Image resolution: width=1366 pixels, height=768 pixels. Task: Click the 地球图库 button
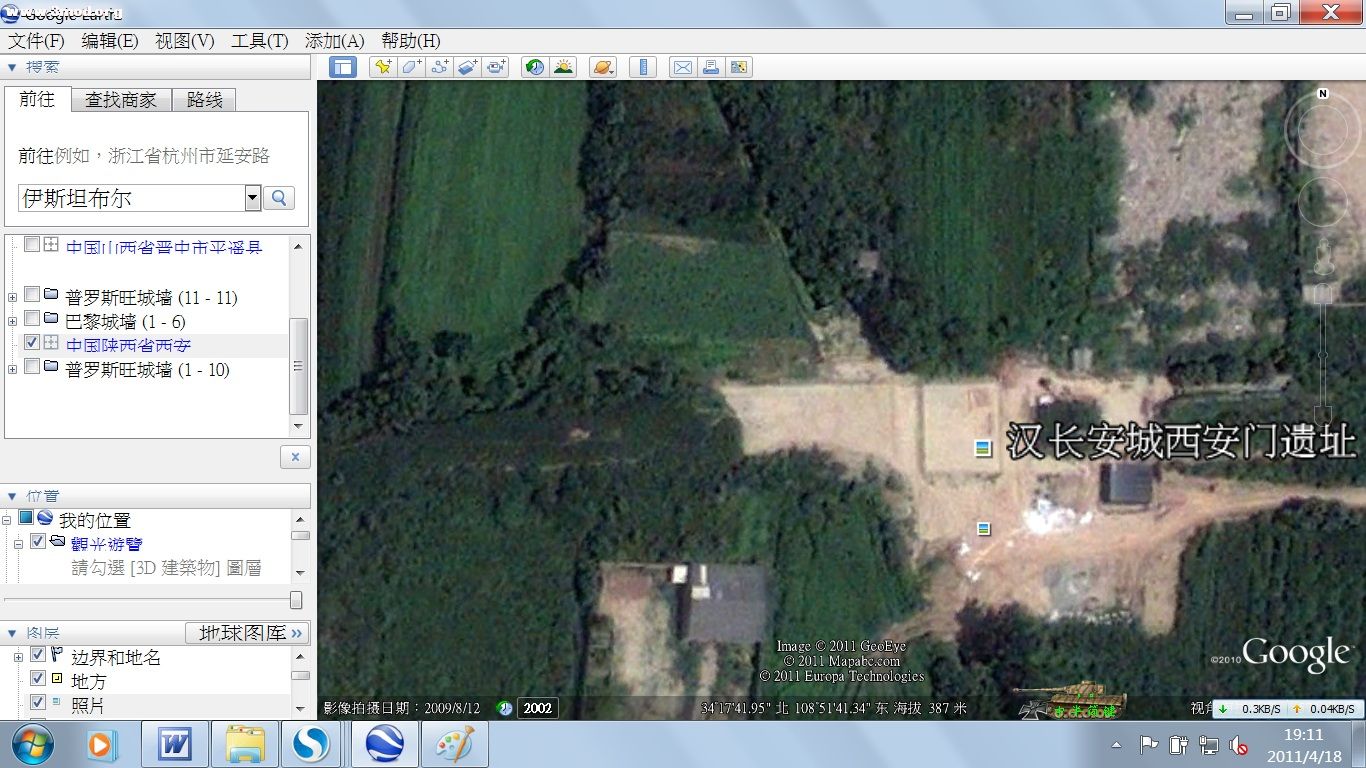pos(247,633)
